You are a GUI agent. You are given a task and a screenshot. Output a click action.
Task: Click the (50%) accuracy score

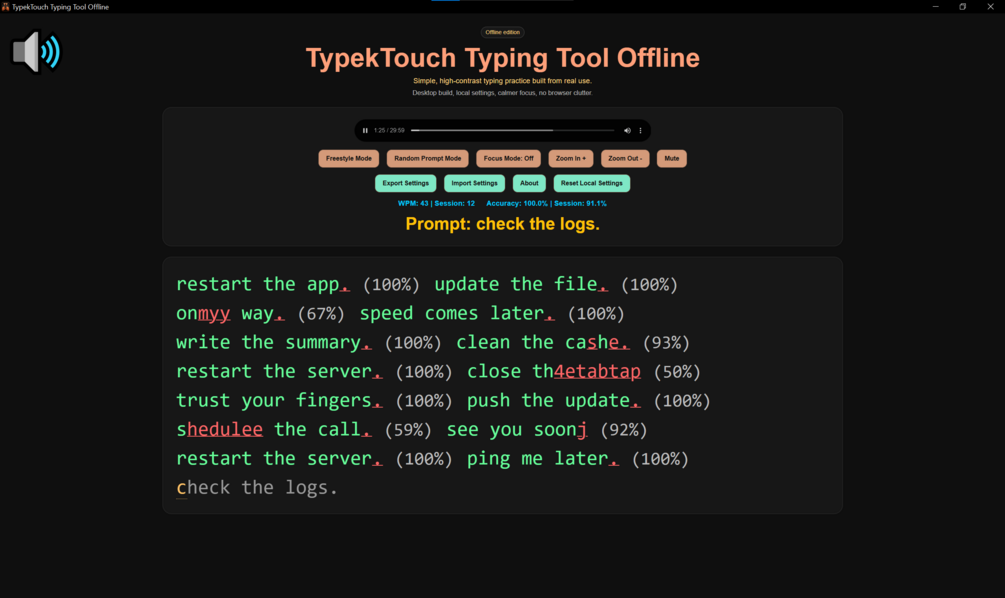tap(677, 372)
